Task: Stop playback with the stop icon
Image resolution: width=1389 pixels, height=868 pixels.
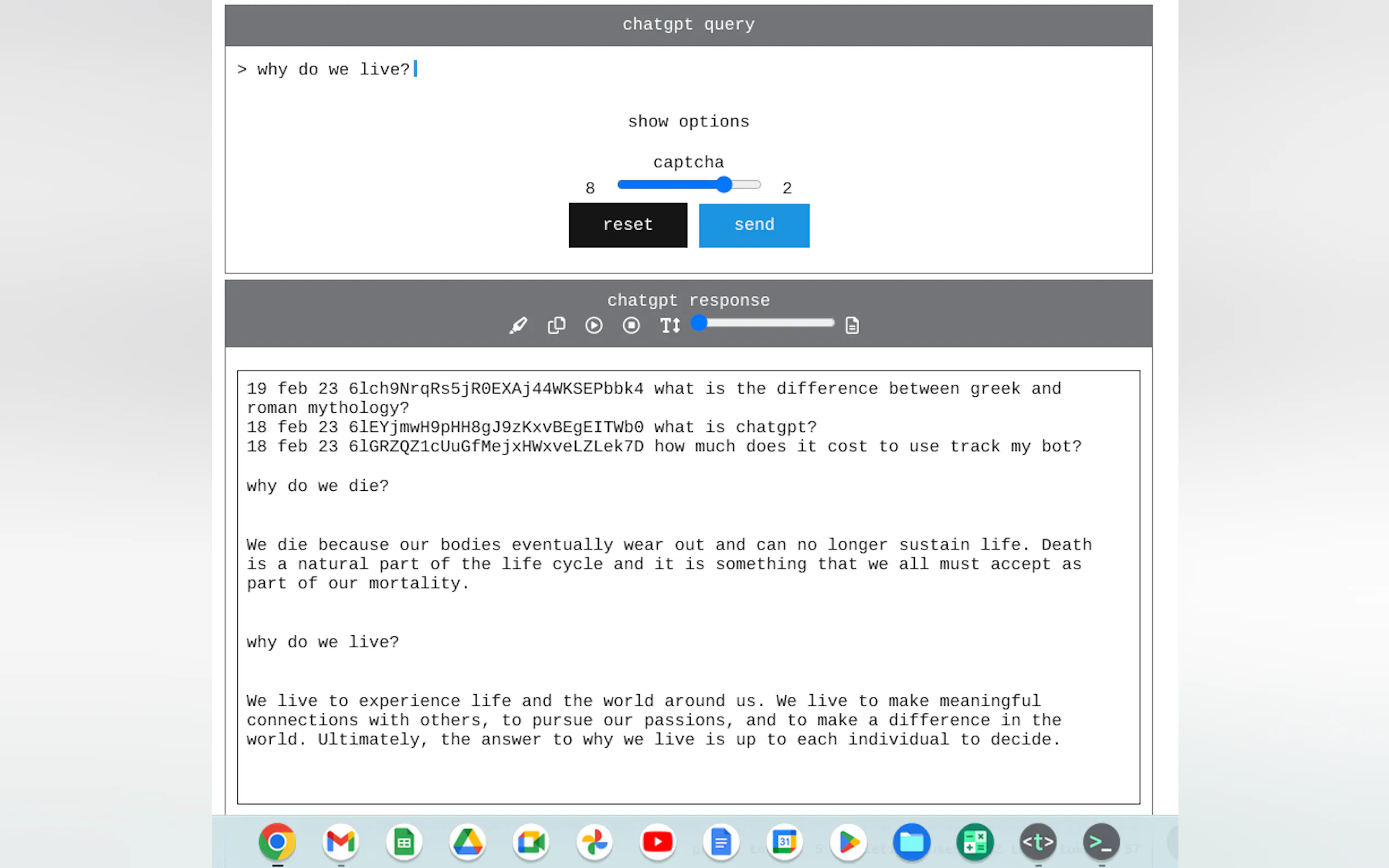Action: [631, 326]
